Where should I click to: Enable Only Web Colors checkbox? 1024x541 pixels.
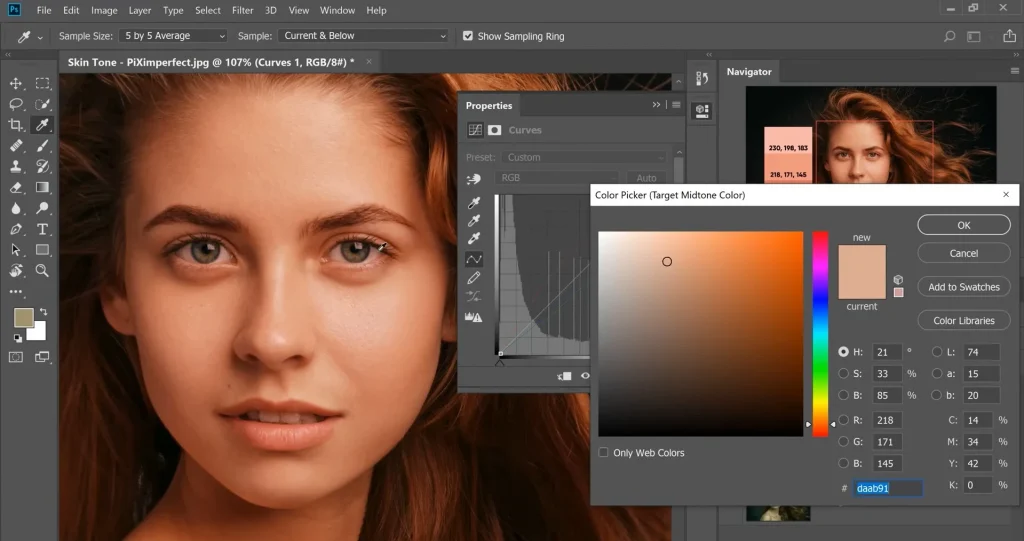tap(603, 452)
